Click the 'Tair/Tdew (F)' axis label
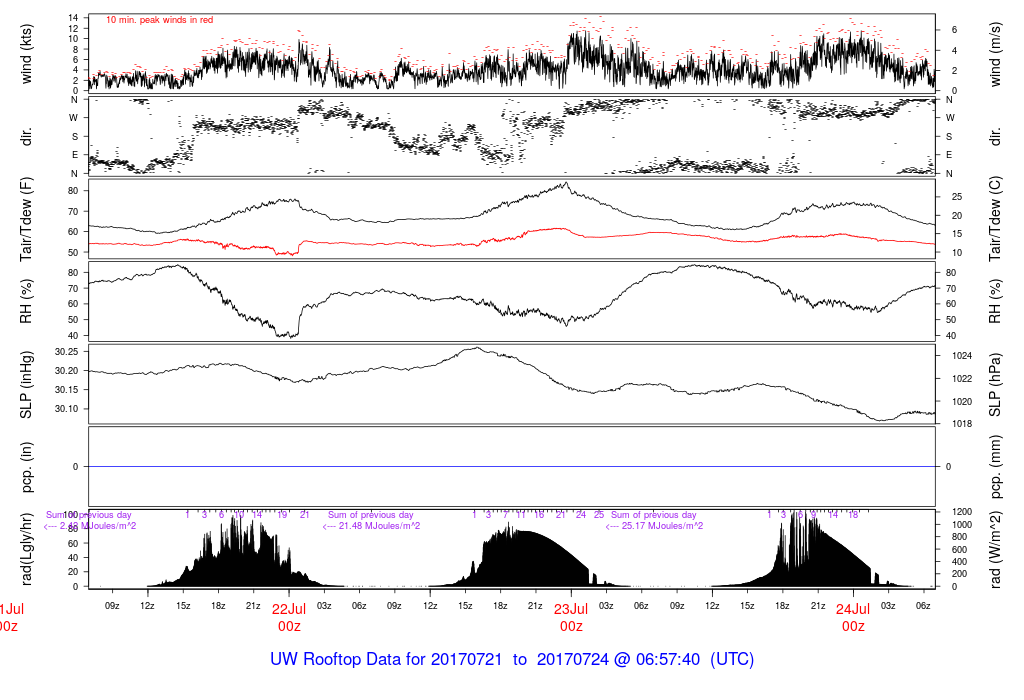The image size is (1024, 700). coord(26,219)
